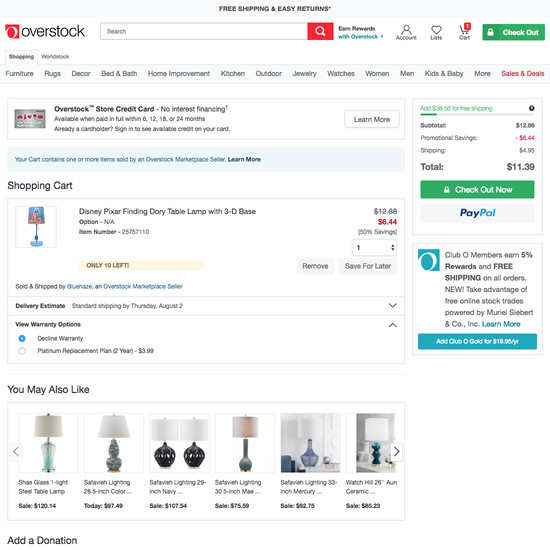Select Platinum Replacement Plan radio option

pos(22,351)
